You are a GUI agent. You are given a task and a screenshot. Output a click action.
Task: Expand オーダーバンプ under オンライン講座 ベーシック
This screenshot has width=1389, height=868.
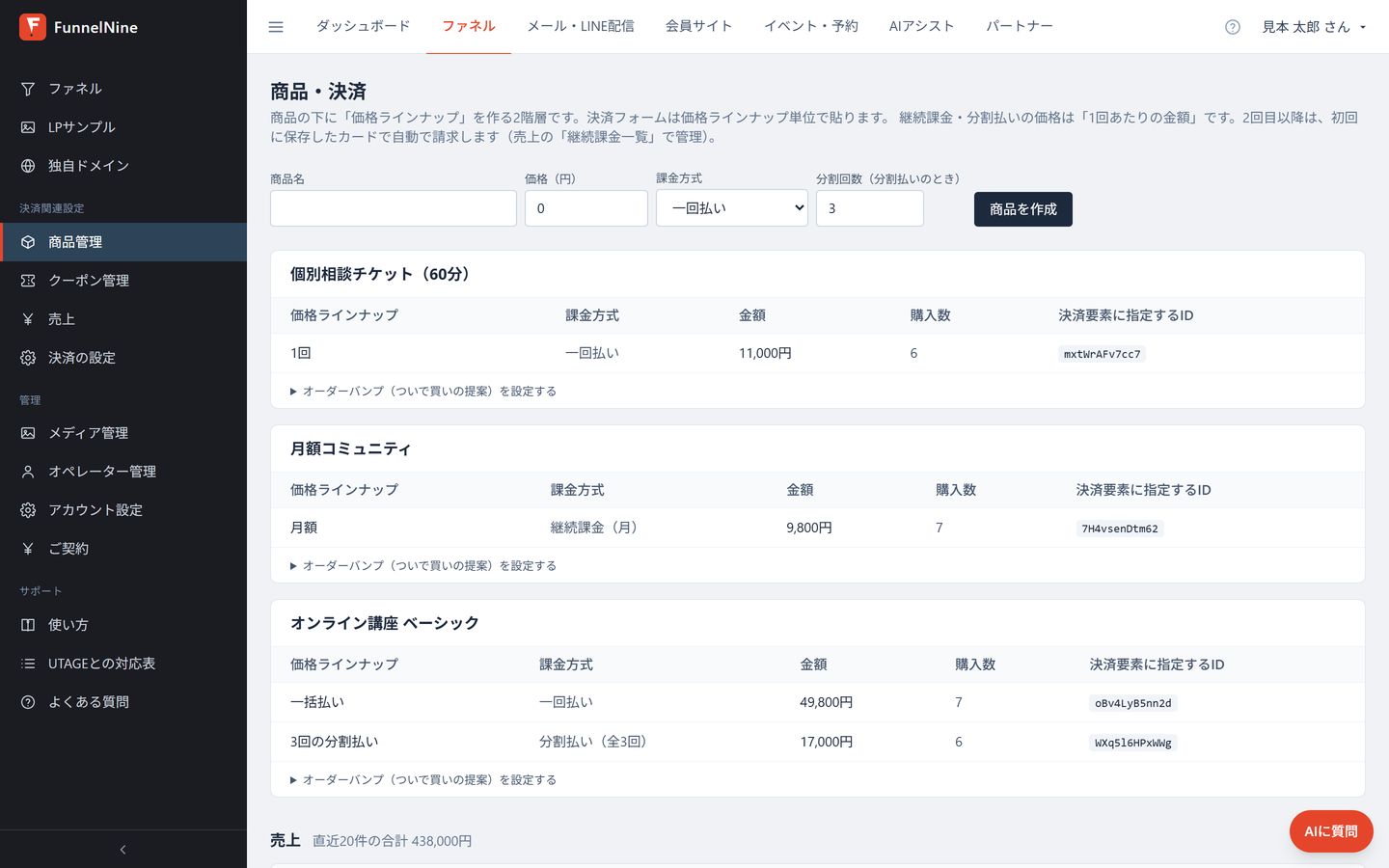(x=423, y=780)
